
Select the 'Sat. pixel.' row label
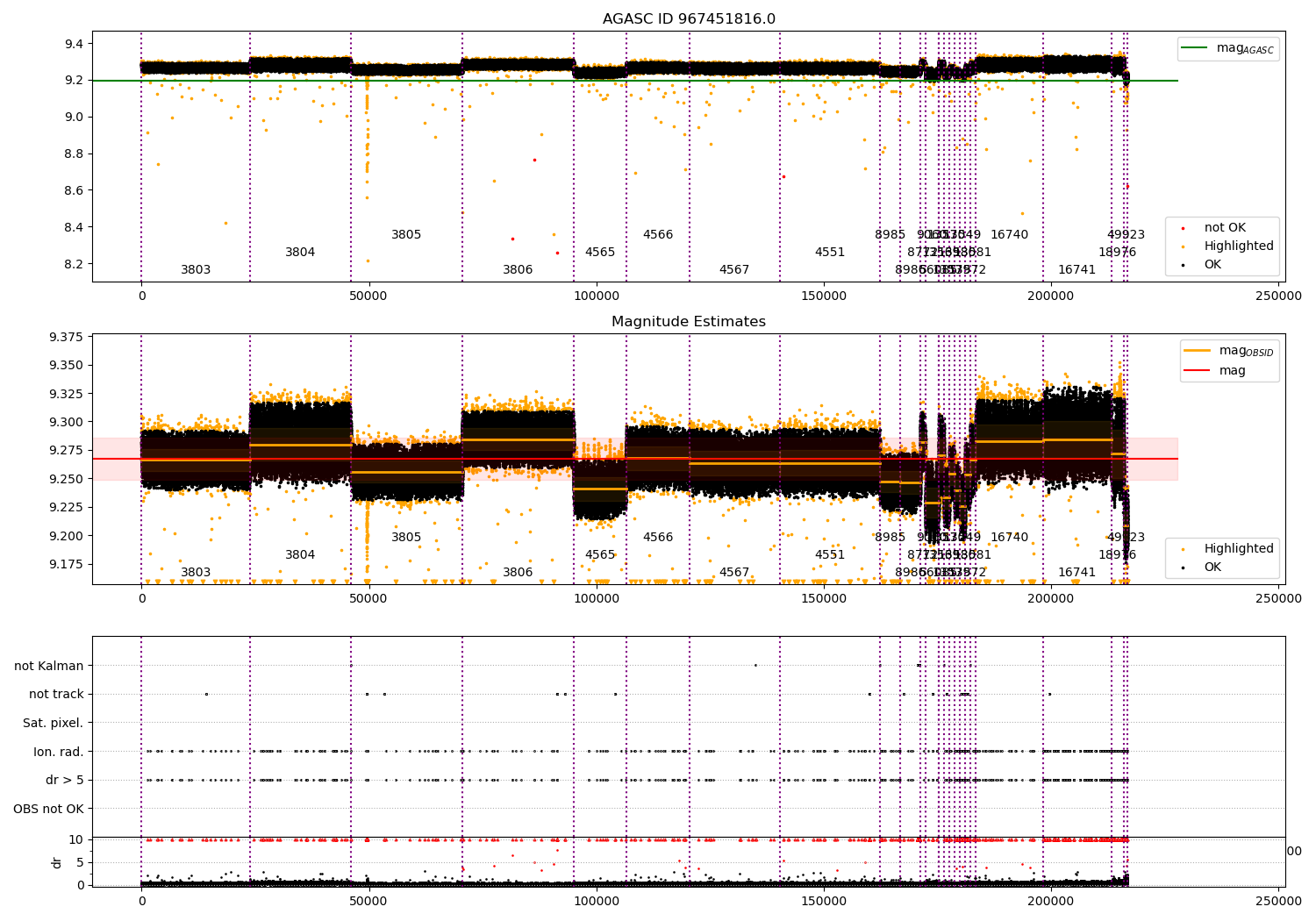(53, 723)
